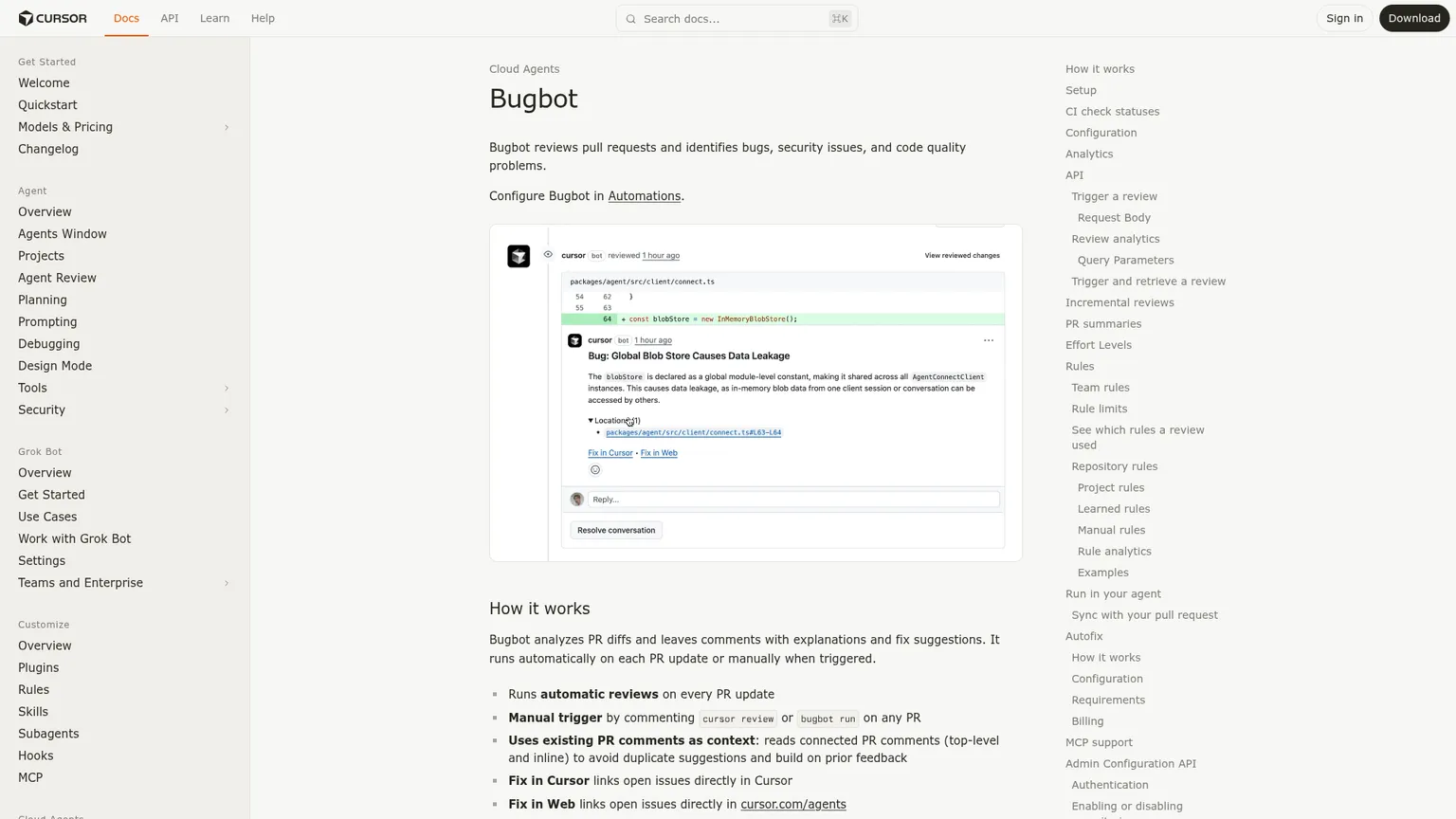Open Projects in the sidebar
Image resolution: width=1456 pixels, height=819 pixels.
tap(41, 256)
